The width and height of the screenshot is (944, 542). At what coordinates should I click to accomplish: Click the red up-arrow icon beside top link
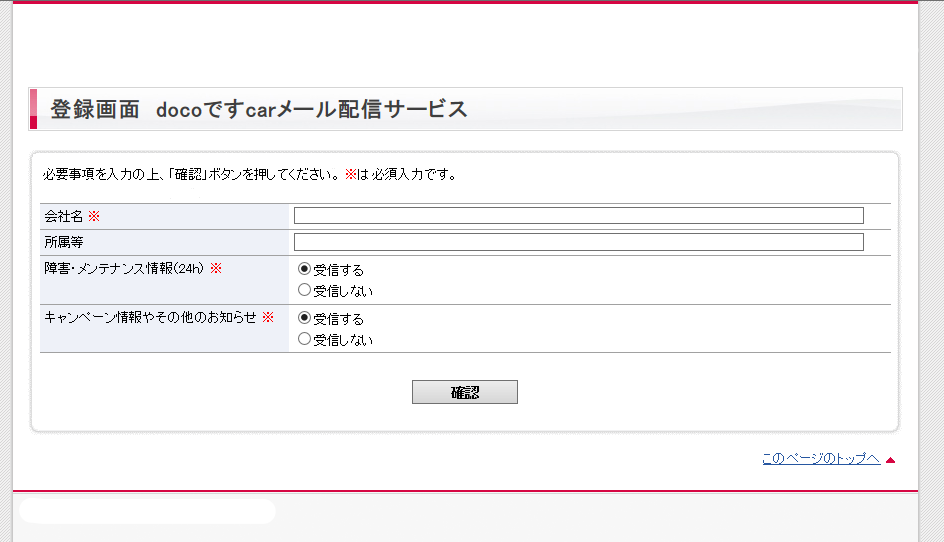[x=890, y=460]
